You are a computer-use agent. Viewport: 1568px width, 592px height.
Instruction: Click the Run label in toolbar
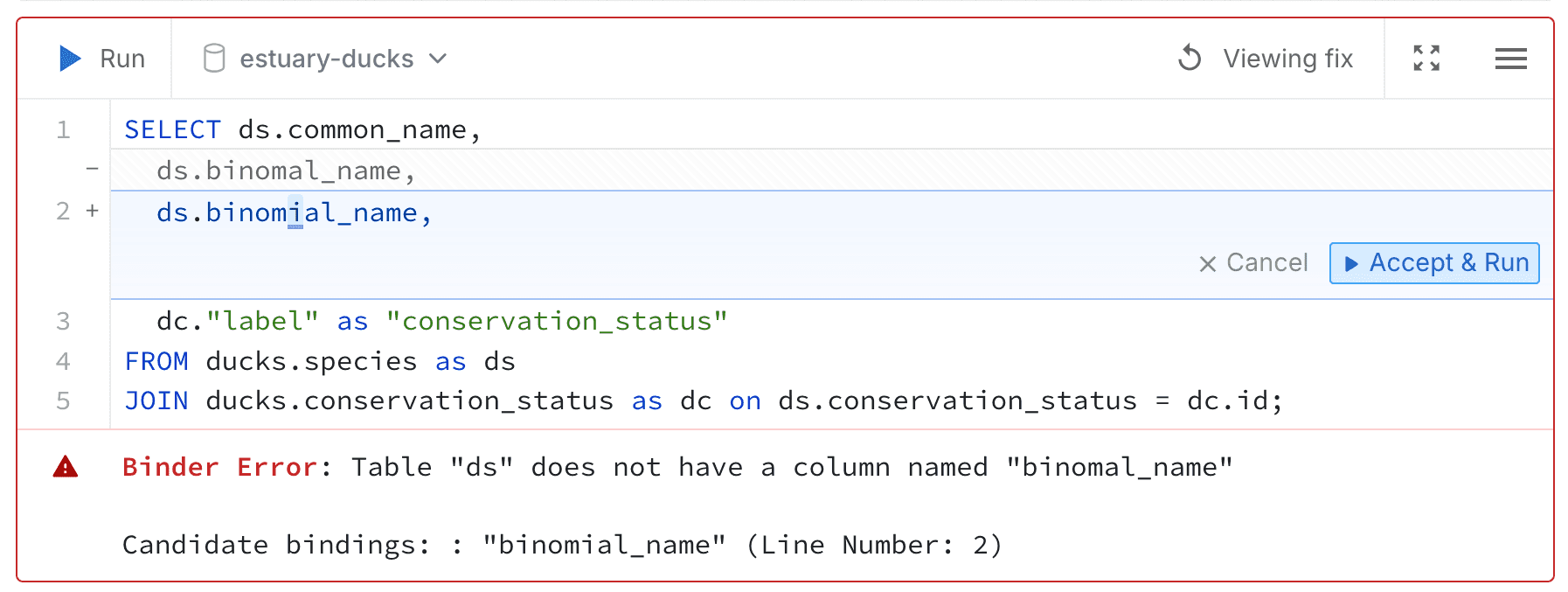122,59
